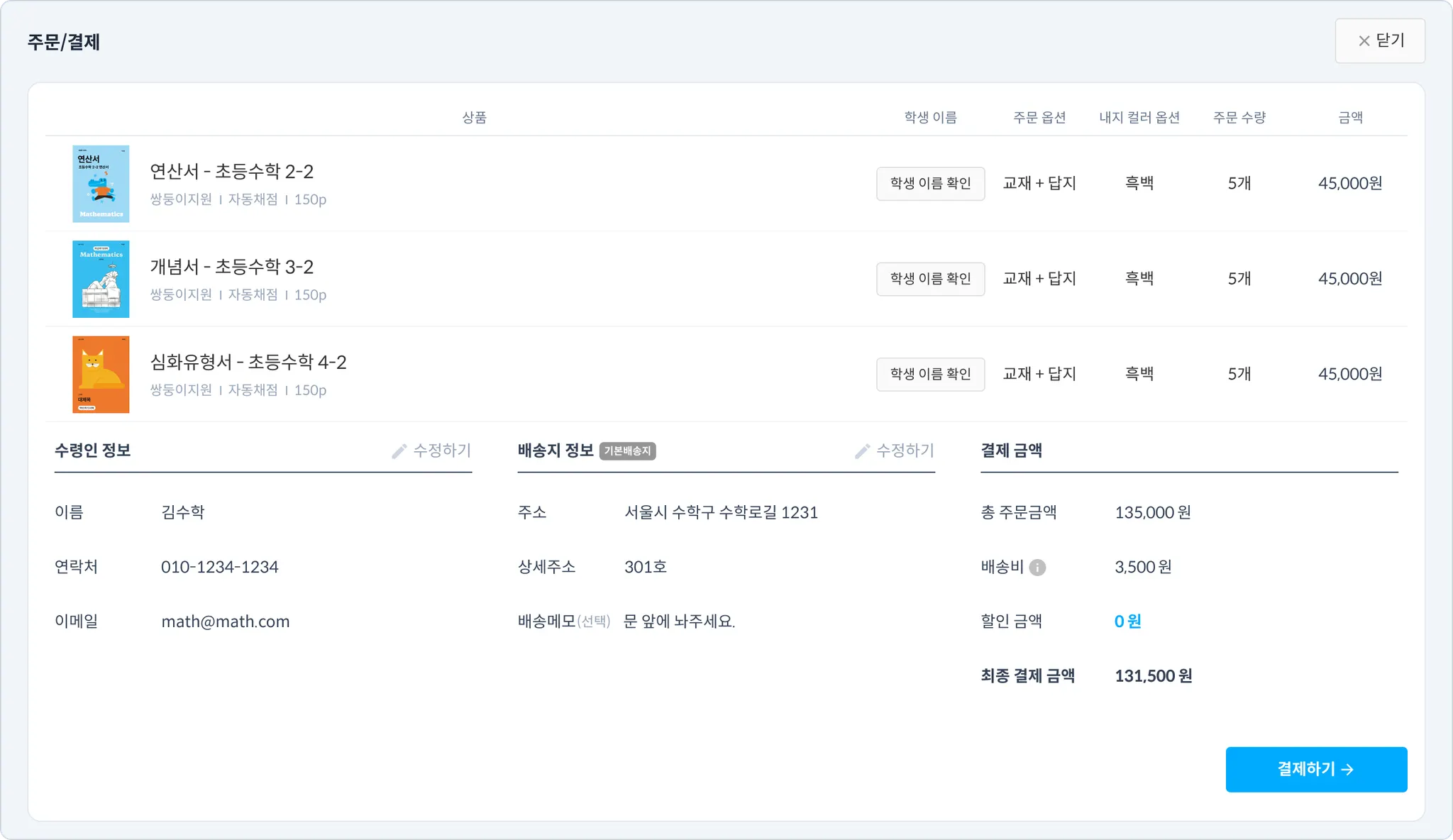Open orange 심화유형서 4-2 book cover thumbnail

pyautogui.click(x=101, y=374)
